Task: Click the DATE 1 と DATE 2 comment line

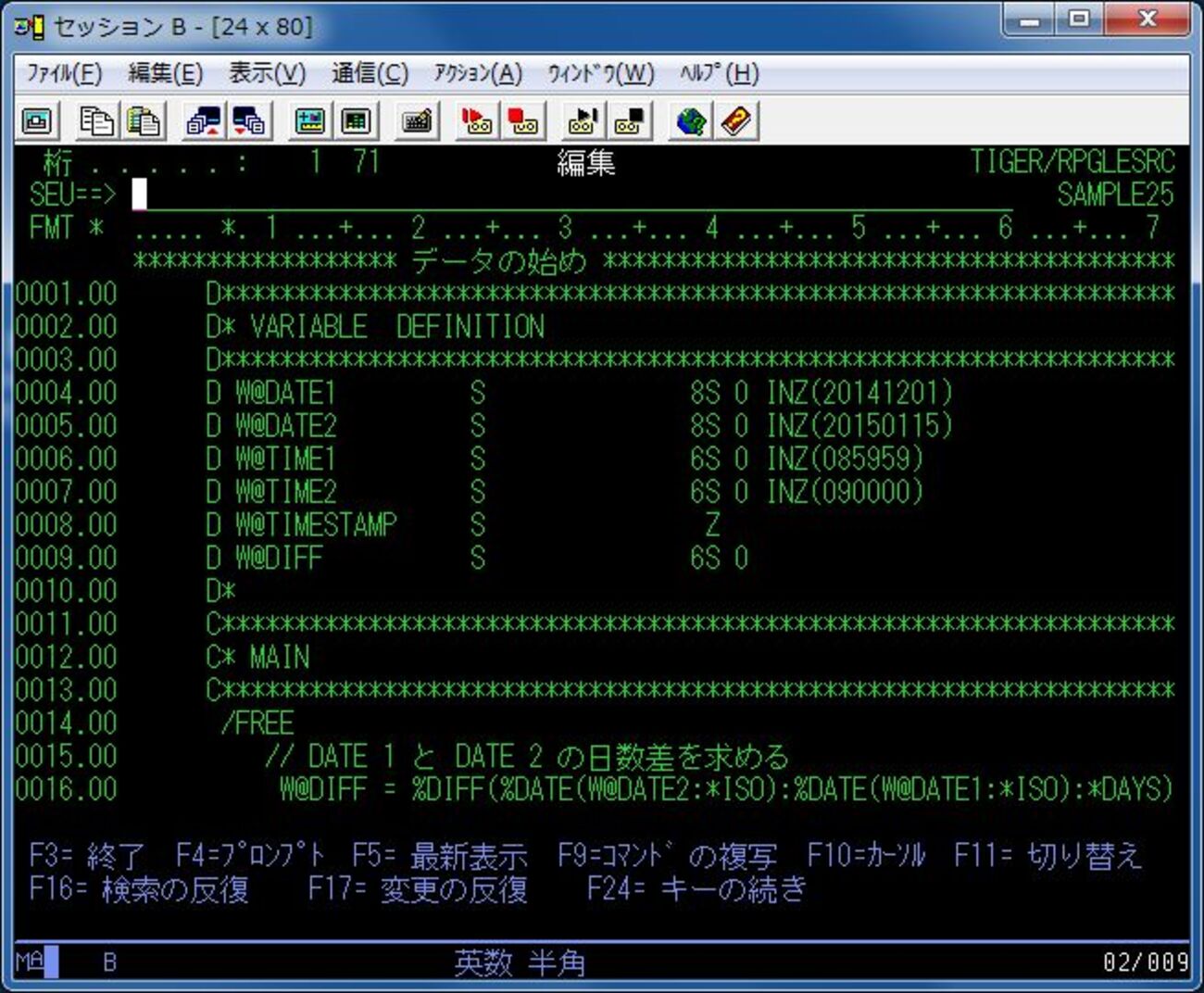Action: (x=527, y=757)
